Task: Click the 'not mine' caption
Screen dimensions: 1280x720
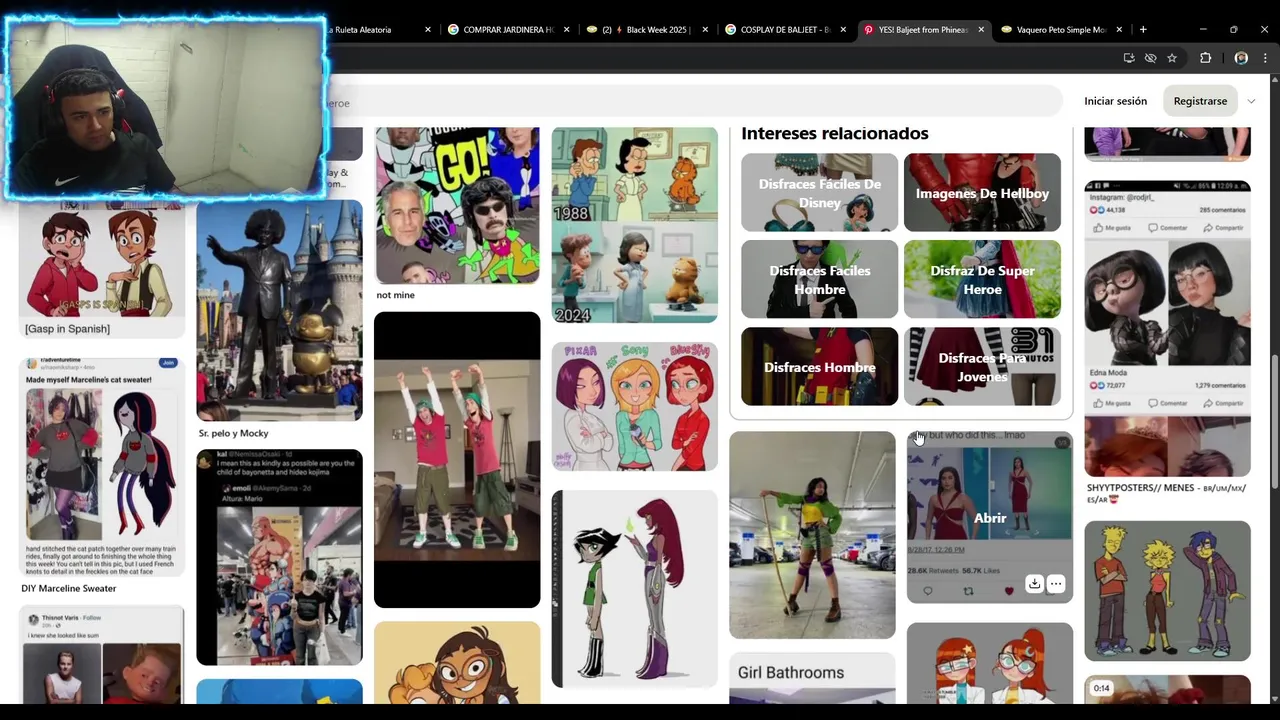Action: 395,295
